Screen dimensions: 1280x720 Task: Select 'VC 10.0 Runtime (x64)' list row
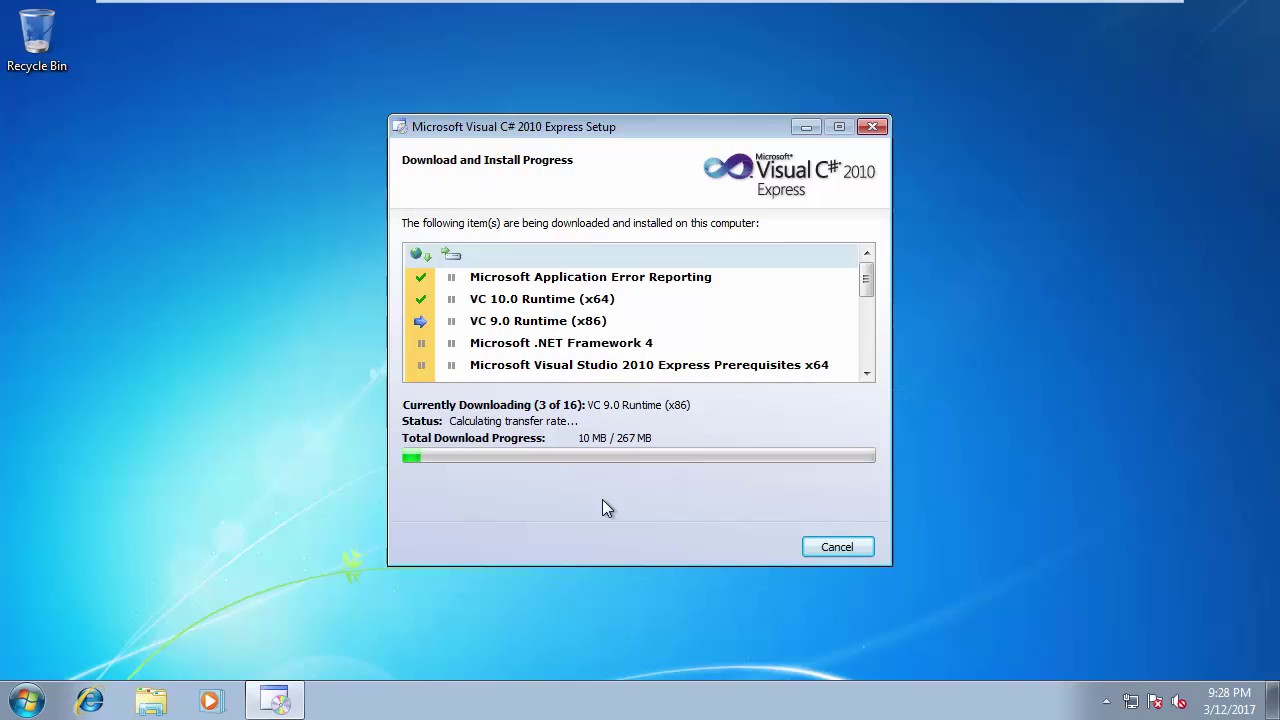[x=631, y=299]
